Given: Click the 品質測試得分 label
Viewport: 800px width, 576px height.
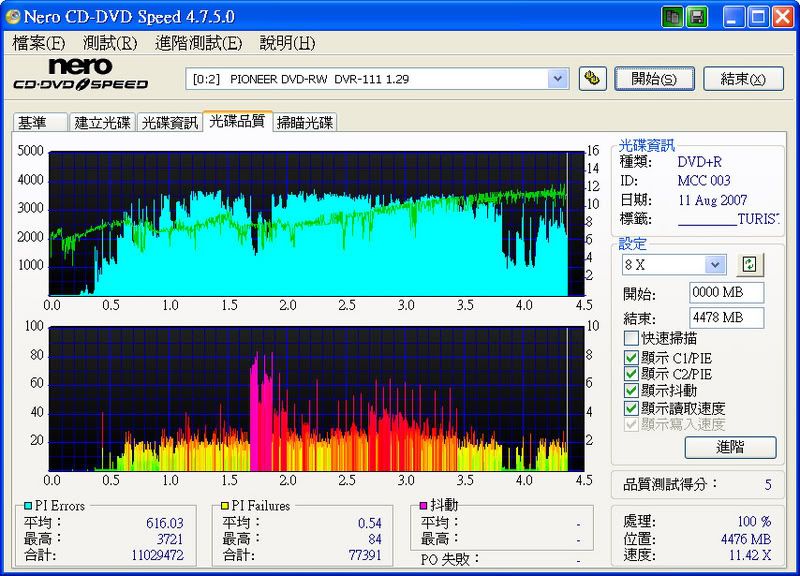Looking at the screenshot, I should [x=670, y=484].
